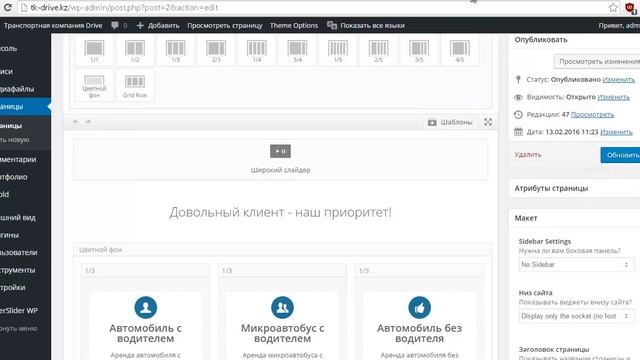
Task: Click Просмотреть link next to Редакции
Action: (592, 115)
